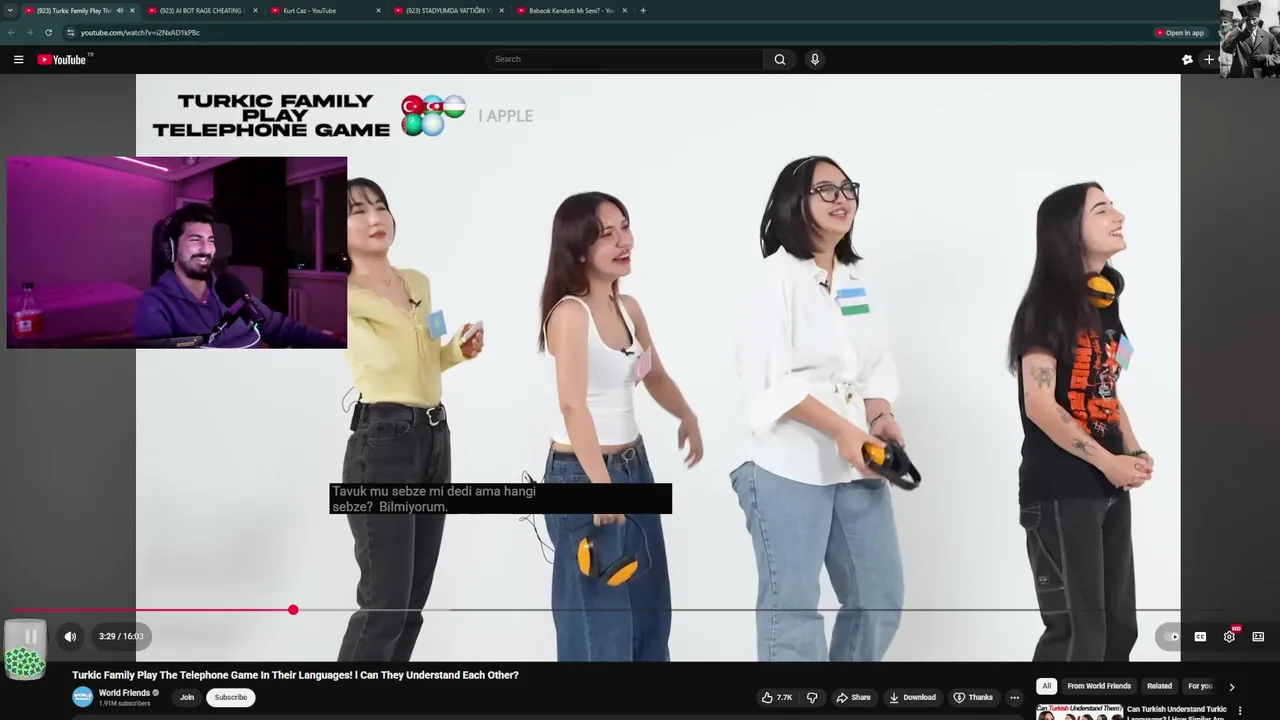The height and width of the screenshot is (720, 1280).
Task: Open World Friends channel avatar
Action: (82, 697)
